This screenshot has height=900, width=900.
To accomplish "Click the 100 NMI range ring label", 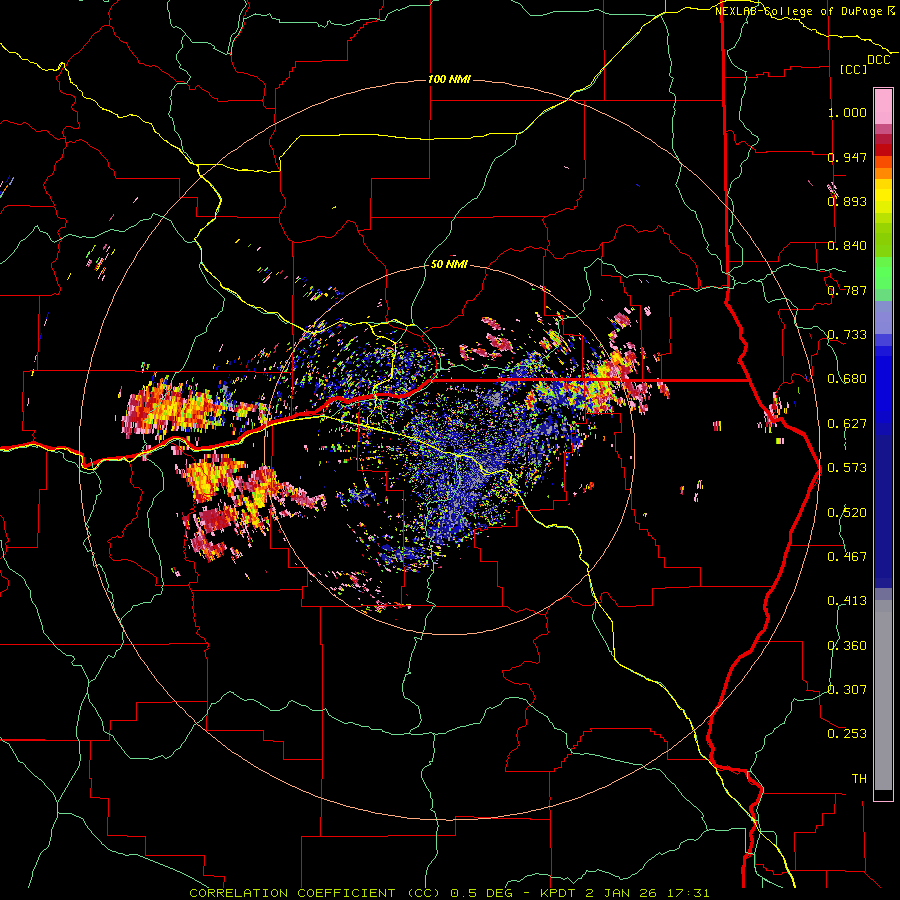I will pyautogui.click(x=449, y=79).
